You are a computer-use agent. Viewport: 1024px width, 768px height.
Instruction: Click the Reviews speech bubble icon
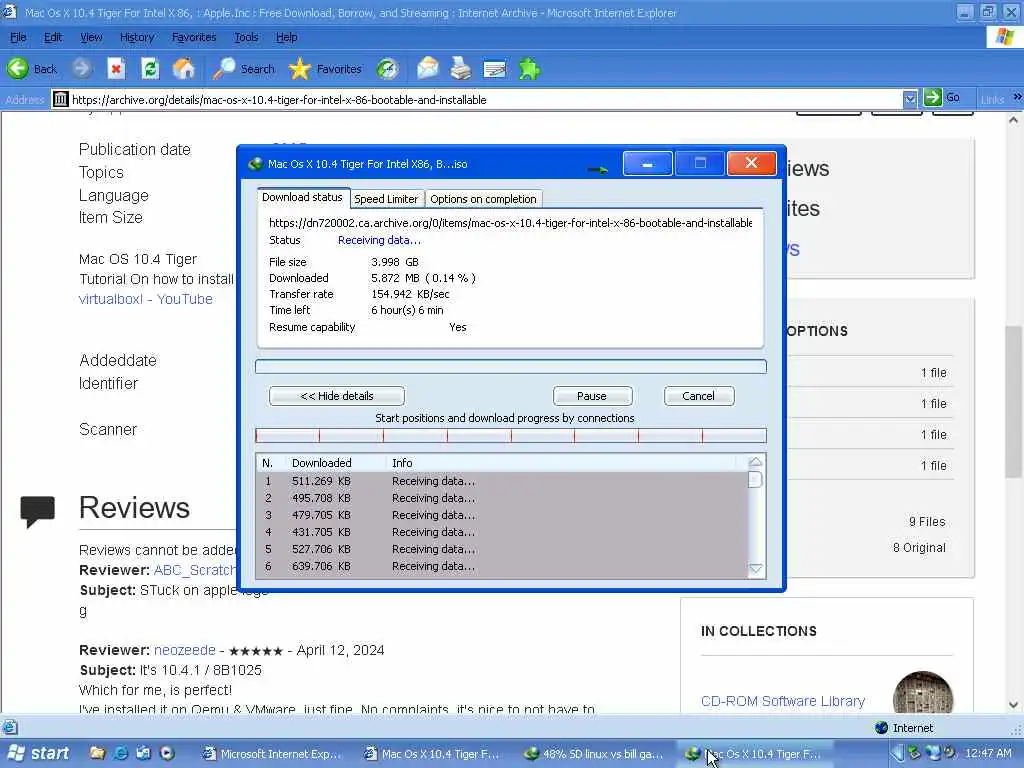pyautogui.click(x=37, y=511)
